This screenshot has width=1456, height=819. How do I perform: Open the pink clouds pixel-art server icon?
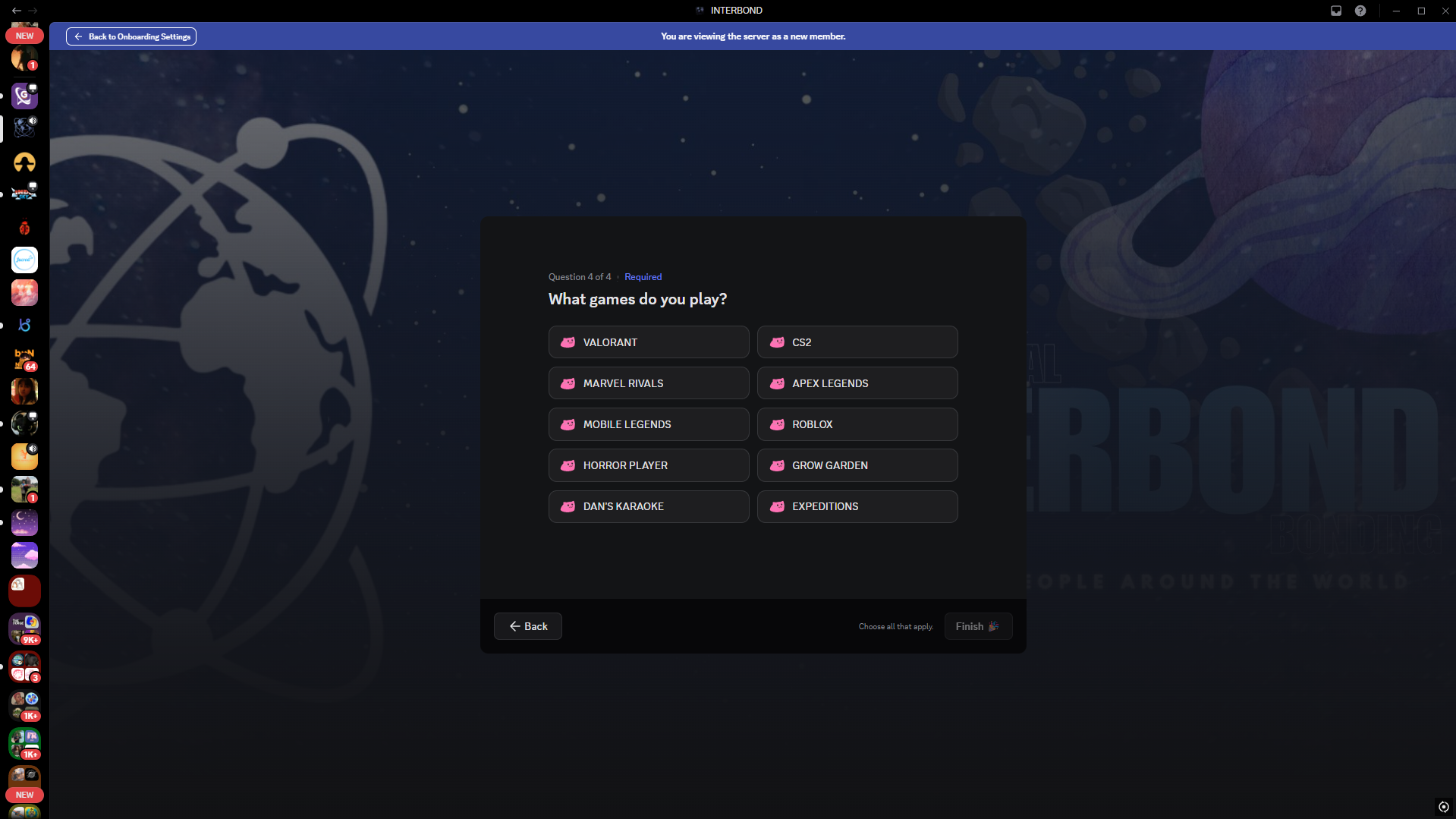(24, 555)
